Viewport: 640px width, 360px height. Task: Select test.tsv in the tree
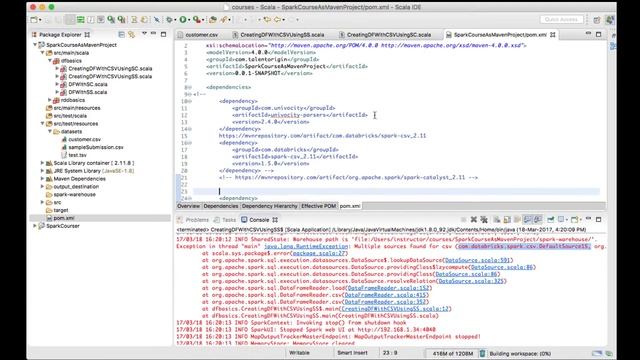[78, 155]
